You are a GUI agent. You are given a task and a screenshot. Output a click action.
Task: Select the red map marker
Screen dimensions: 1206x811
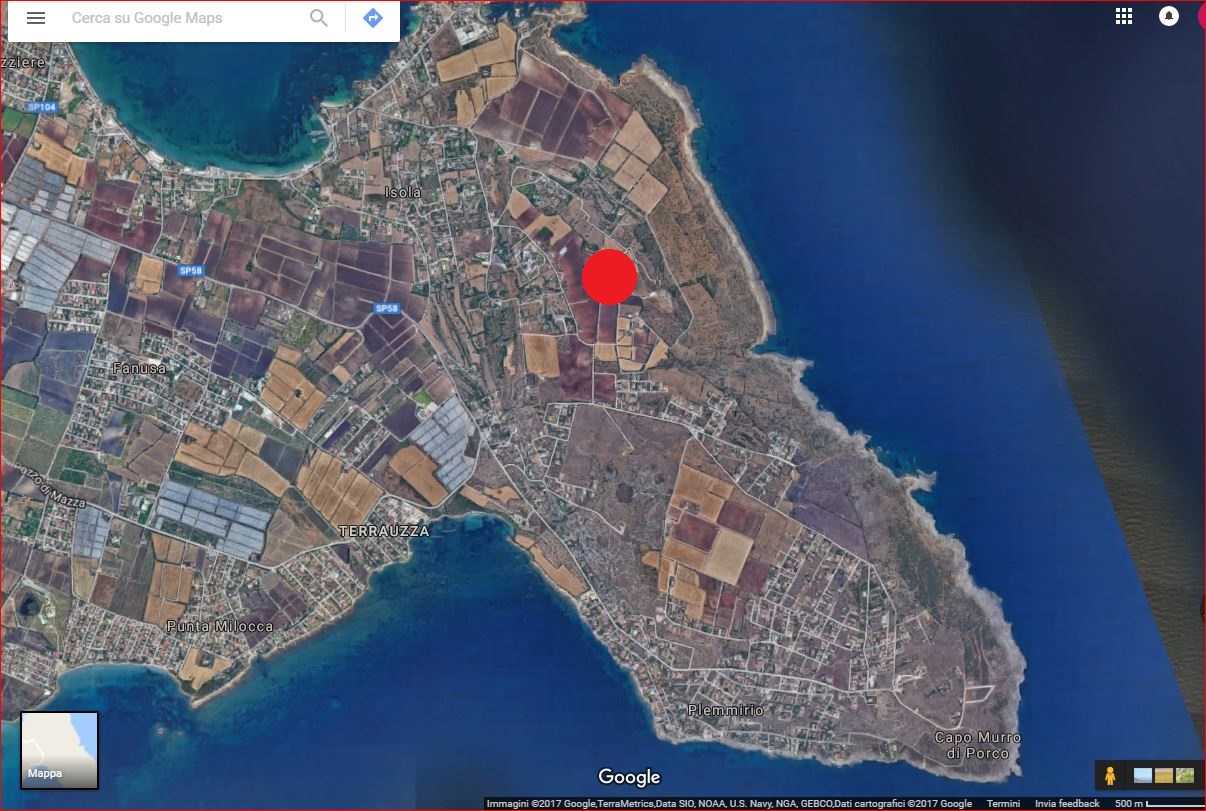point(610,279)
